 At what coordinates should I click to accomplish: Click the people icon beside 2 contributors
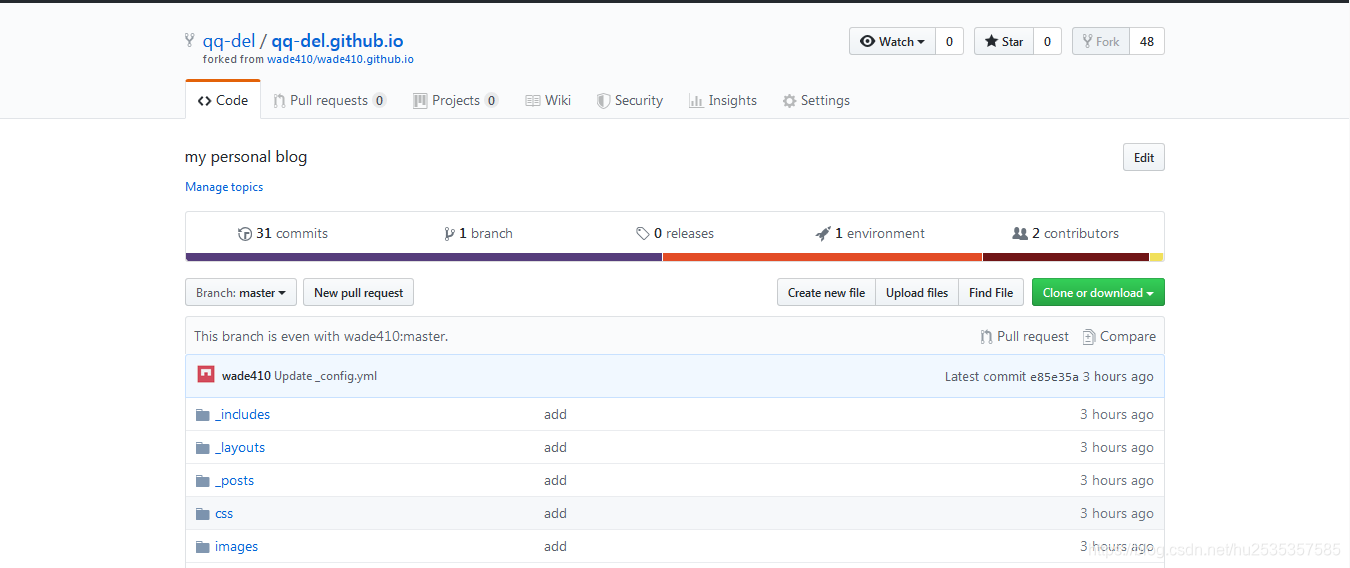(1020, 234)
